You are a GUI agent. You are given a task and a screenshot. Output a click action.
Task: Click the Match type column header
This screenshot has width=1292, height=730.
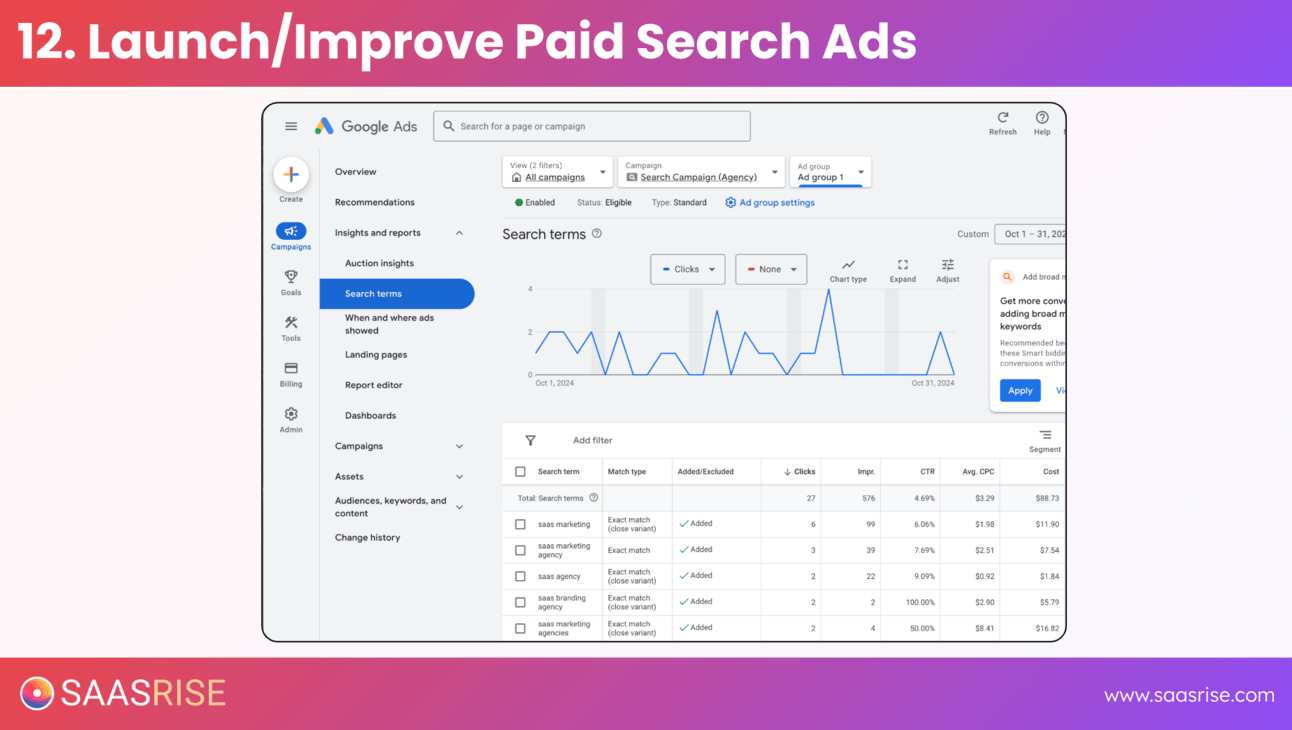pos(627,472)
